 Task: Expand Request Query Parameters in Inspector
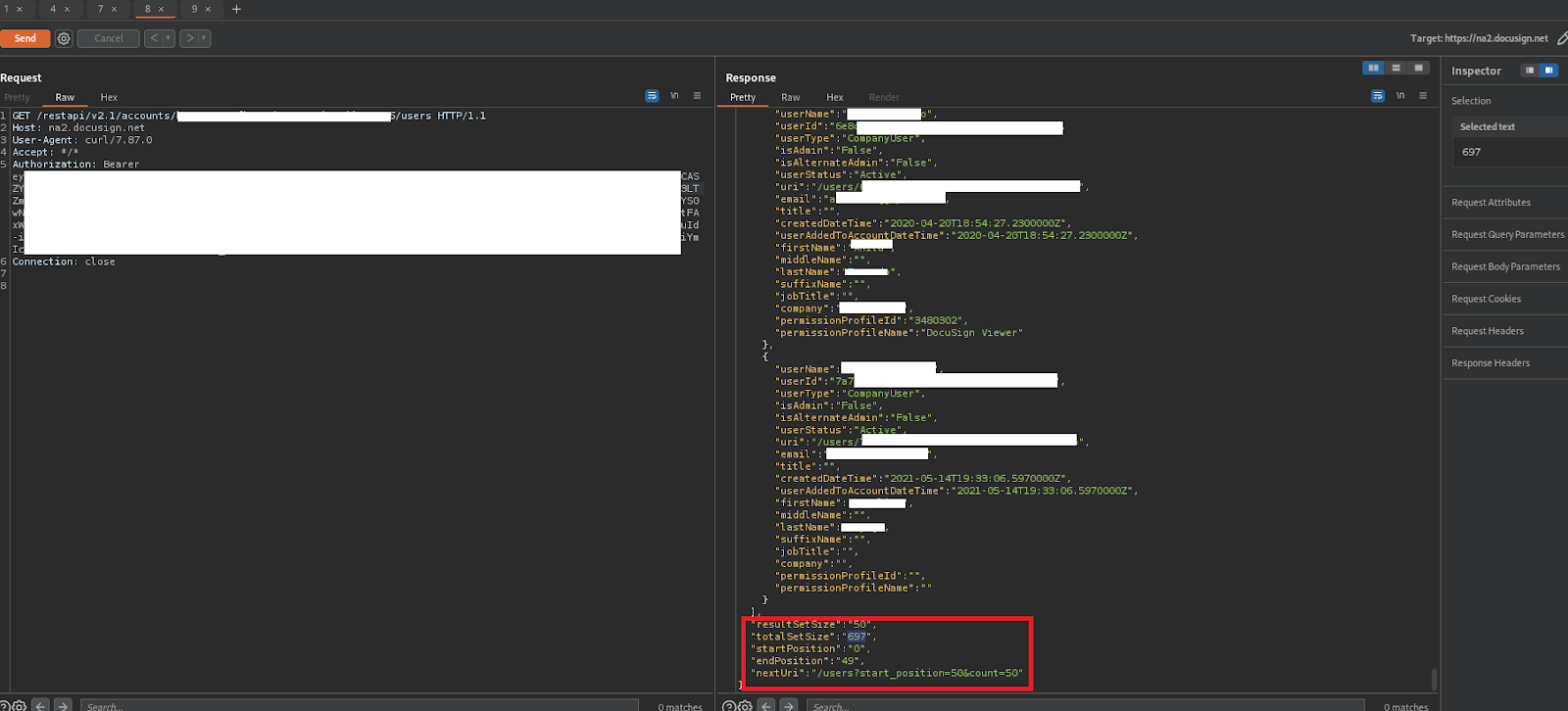[1504, 234]
